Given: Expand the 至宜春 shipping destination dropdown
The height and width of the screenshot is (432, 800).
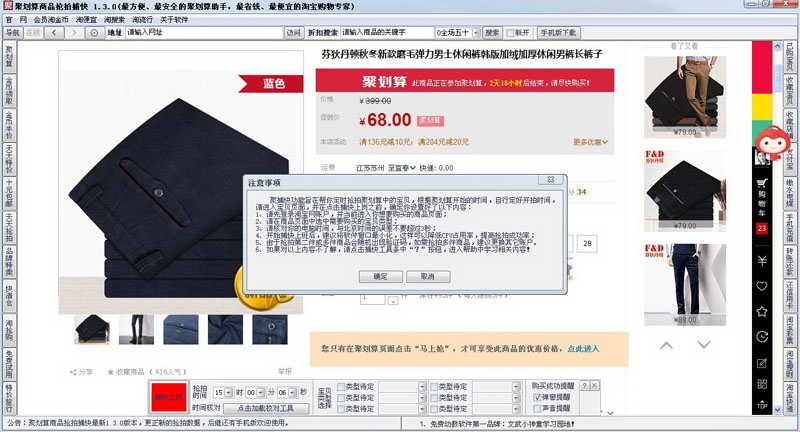Looking at the screenshot, I should click(402, 168).
